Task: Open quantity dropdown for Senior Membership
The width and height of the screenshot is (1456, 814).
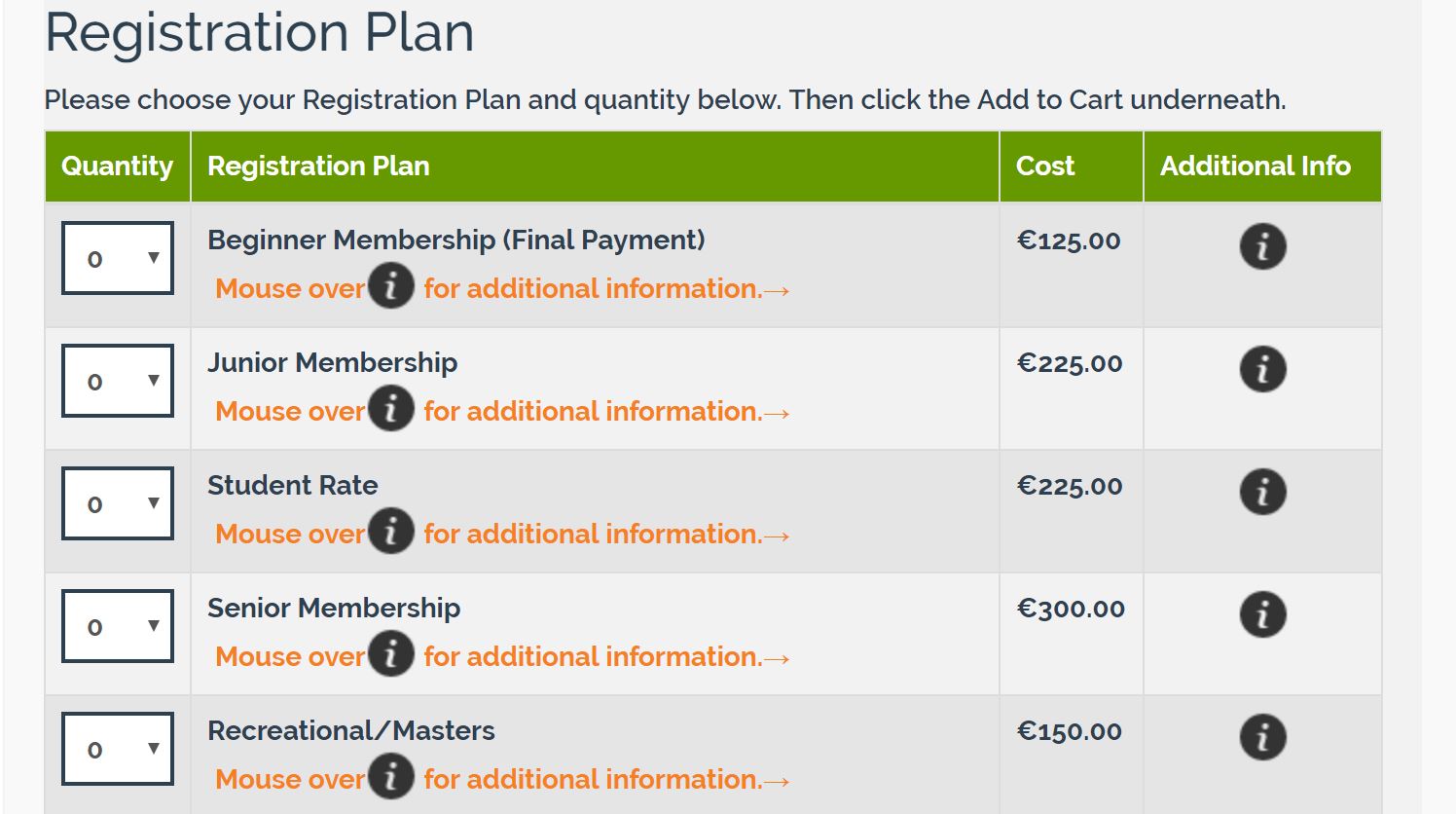Action: (118, 626)
